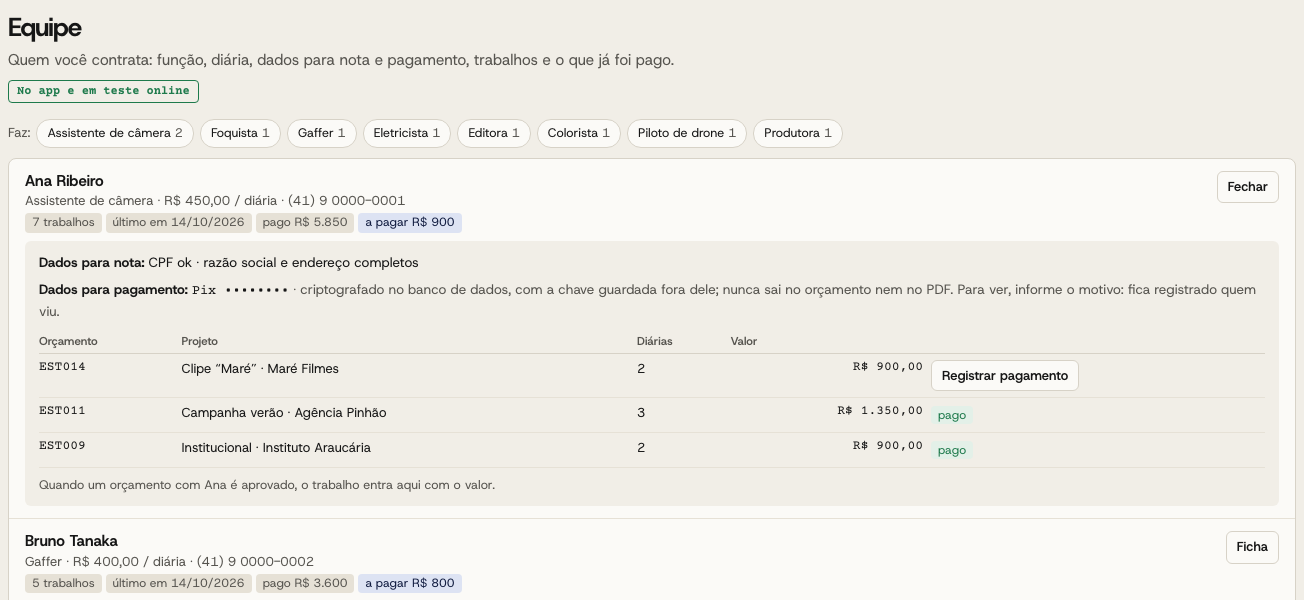Click Bruno's 'pago R$ 3.600' tag

(305, 583)
